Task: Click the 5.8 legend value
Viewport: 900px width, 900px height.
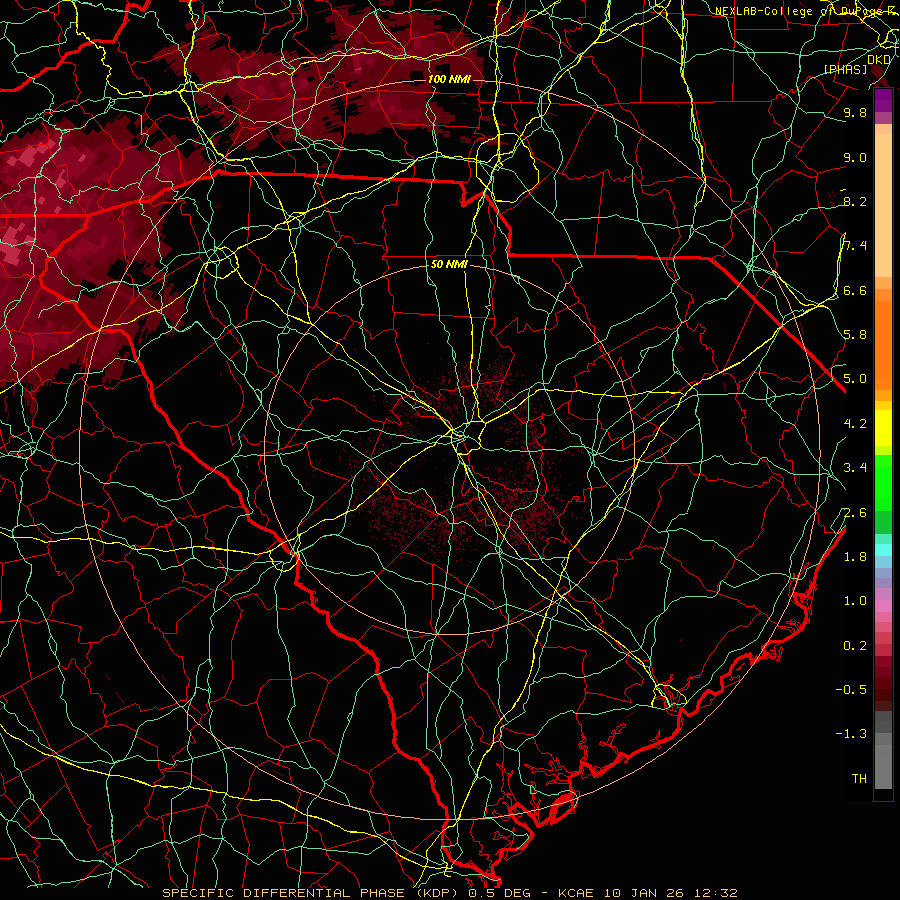Action: [855, 334]
